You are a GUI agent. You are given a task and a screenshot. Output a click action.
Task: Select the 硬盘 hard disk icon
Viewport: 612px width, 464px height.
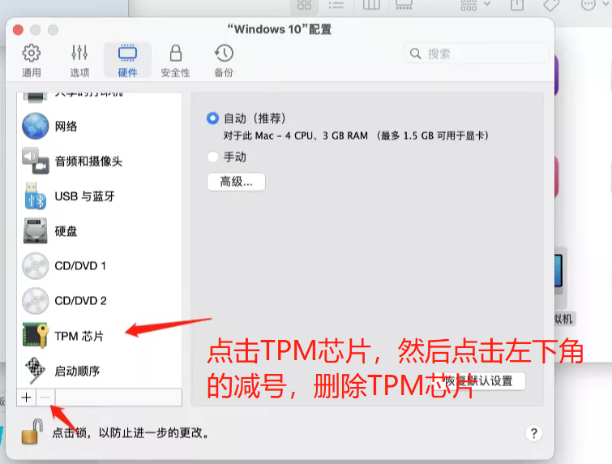(36, 231)
